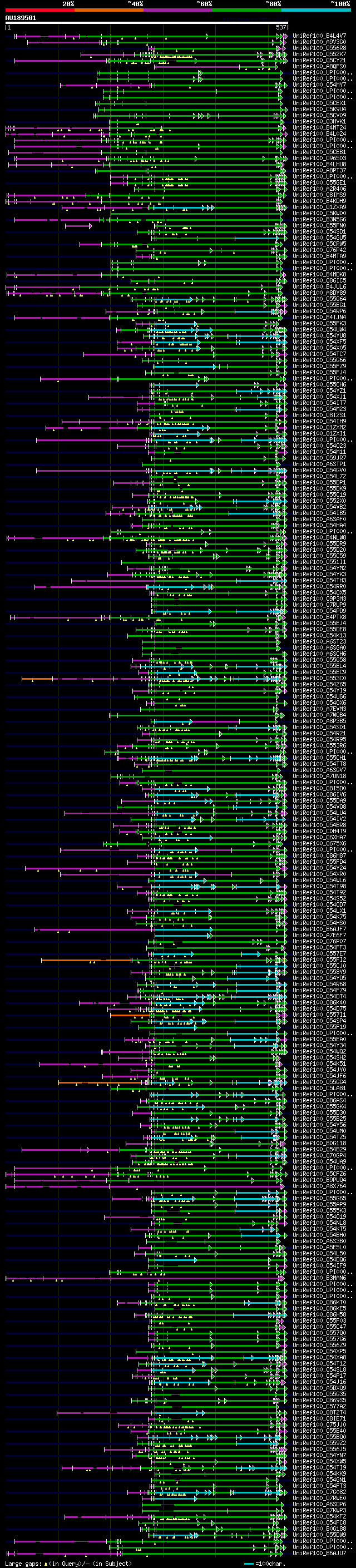Click the query end position 537
Viewport: 356px width, 1568px height.
pyautogui.click(x=280, y=28)
